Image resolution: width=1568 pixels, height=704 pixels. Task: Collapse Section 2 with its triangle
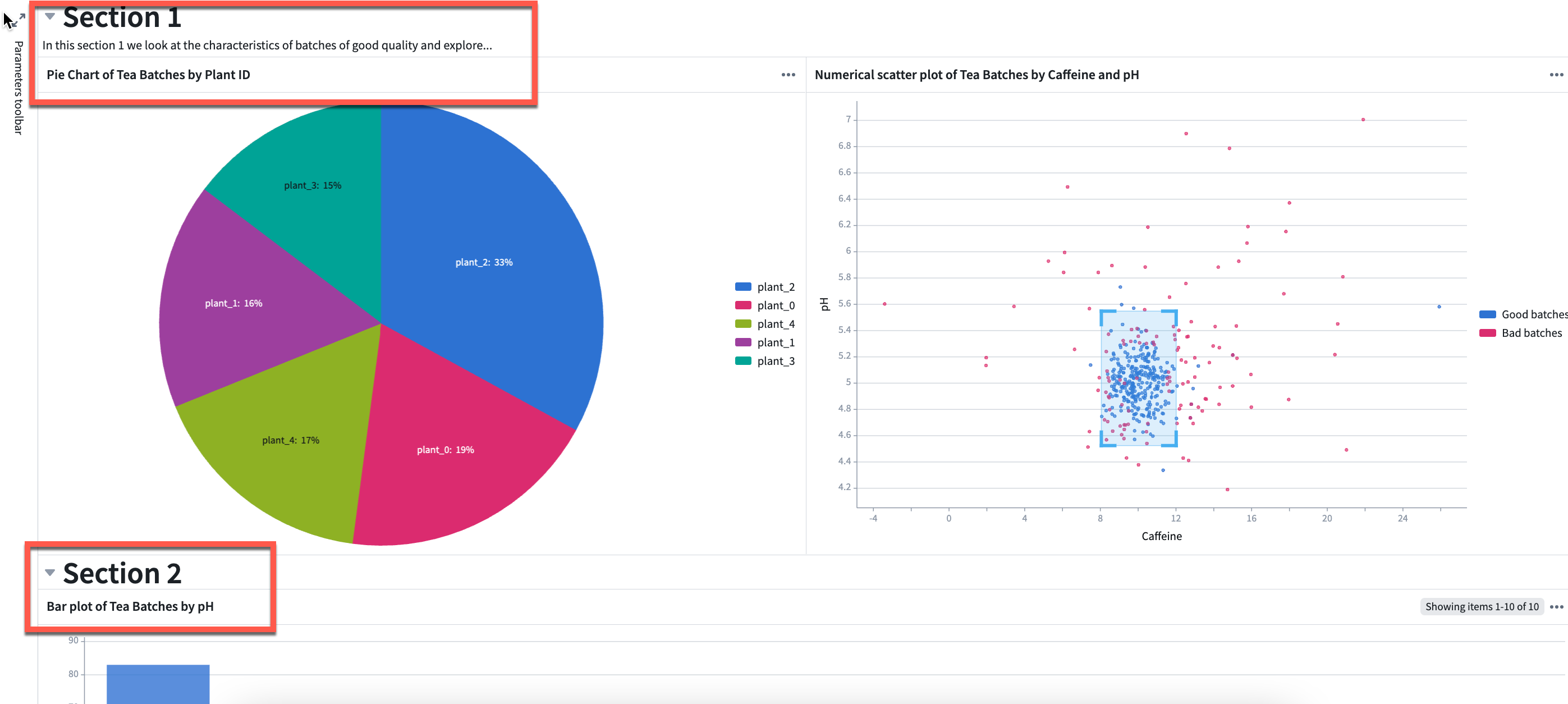[x=50, y=573]
